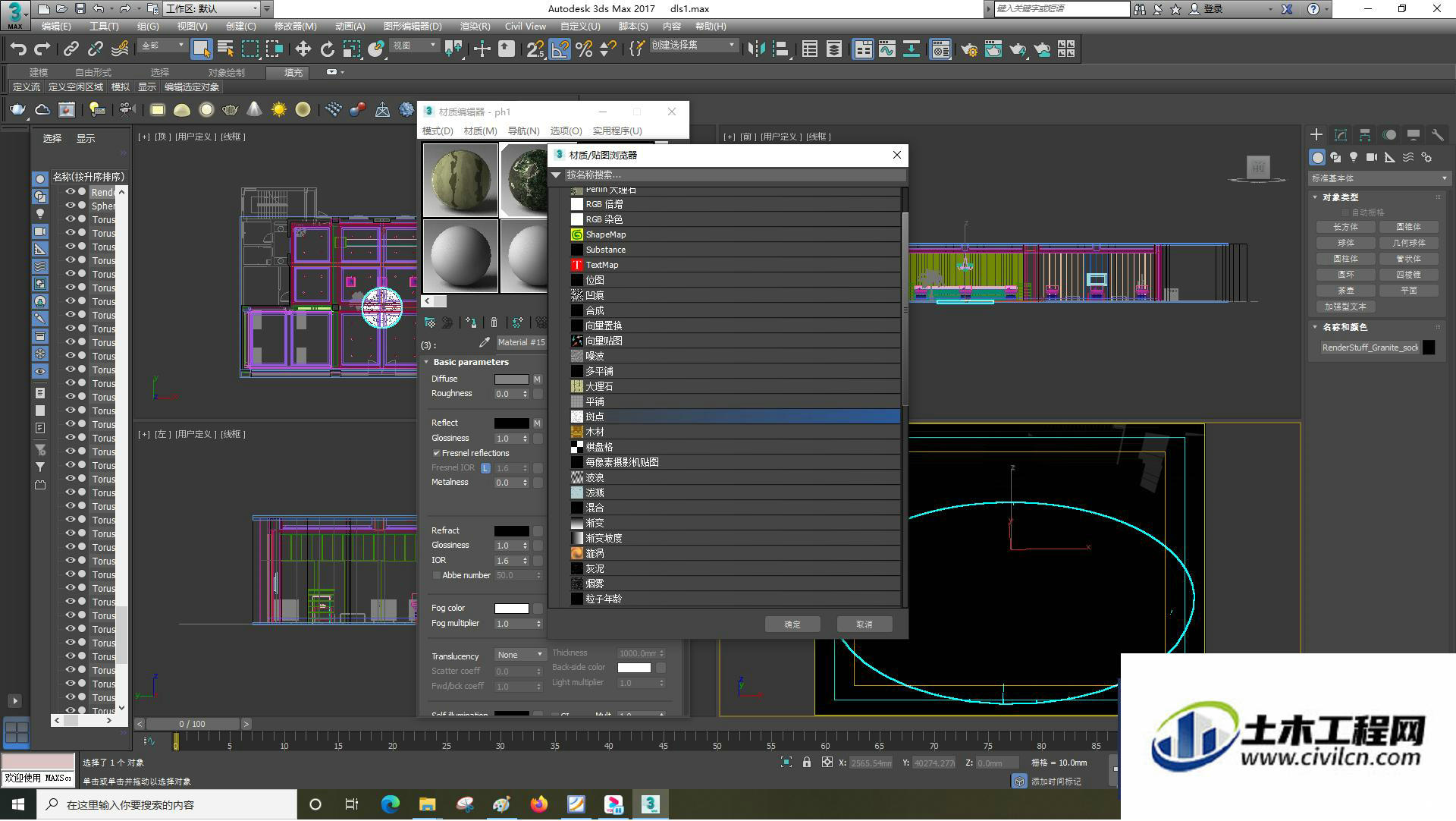Viewport: 1456px width, 821px height.
Task: Click 取消 button in material browser
Action: [864, 624]
